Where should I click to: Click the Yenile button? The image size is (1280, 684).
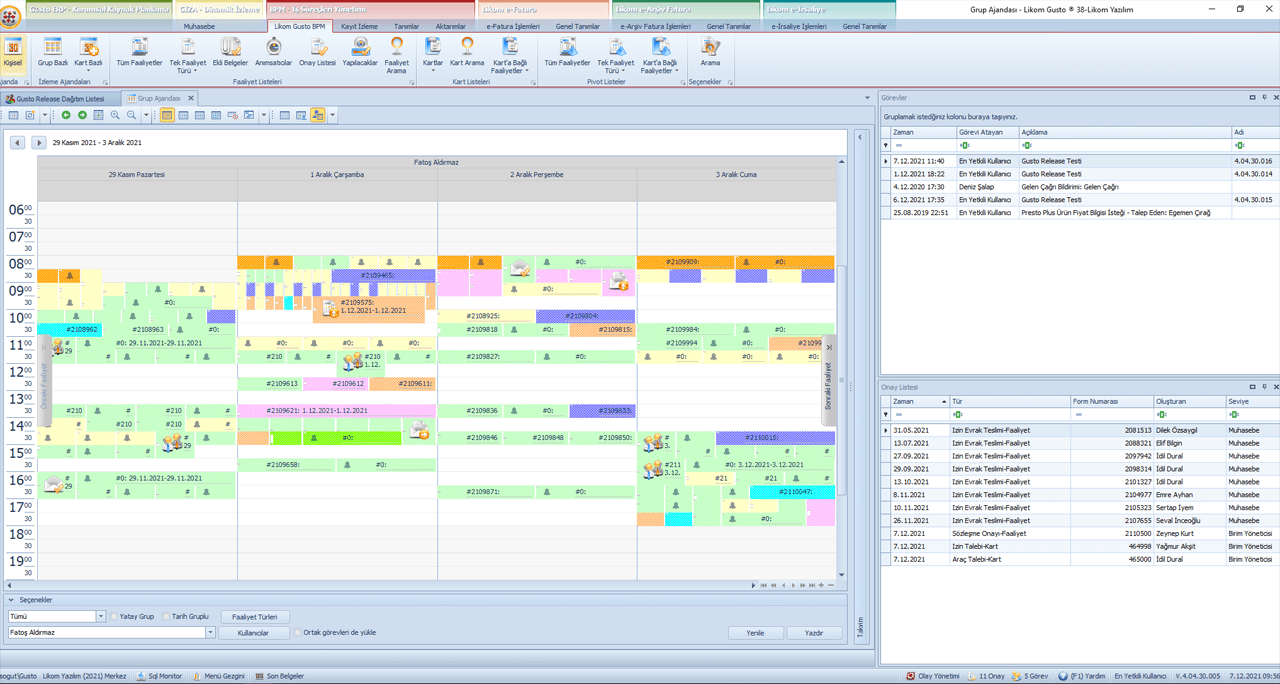755,633
